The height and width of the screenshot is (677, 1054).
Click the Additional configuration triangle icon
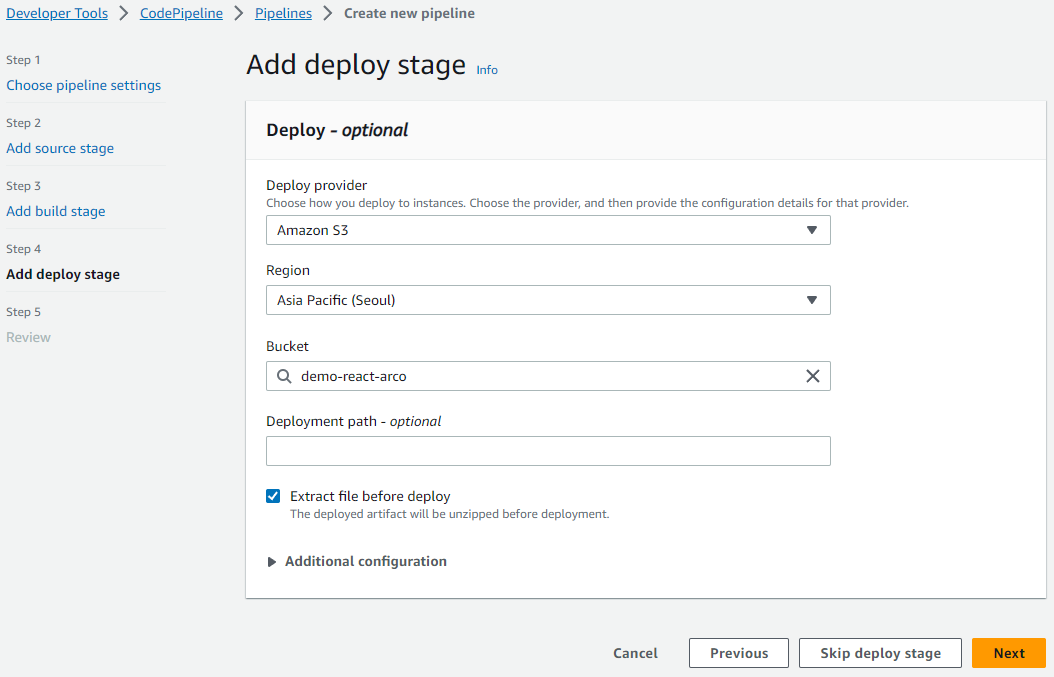point(272,562)
